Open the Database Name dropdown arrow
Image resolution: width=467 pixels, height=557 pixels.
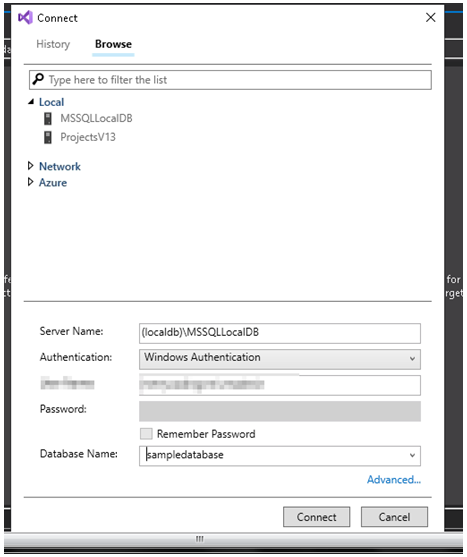pyautogui.click(x=412, y=455)
